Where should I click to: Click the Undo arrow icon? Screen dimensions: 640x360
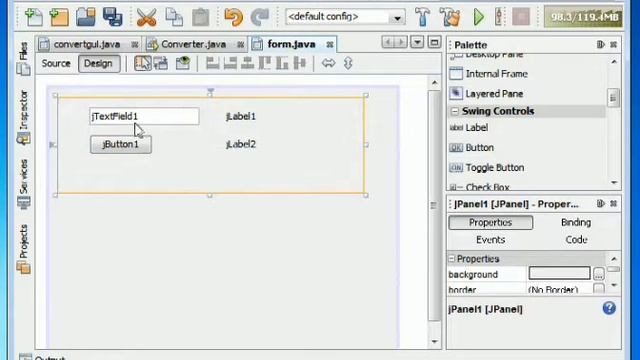pyautogui.click(x=233, y=17)
